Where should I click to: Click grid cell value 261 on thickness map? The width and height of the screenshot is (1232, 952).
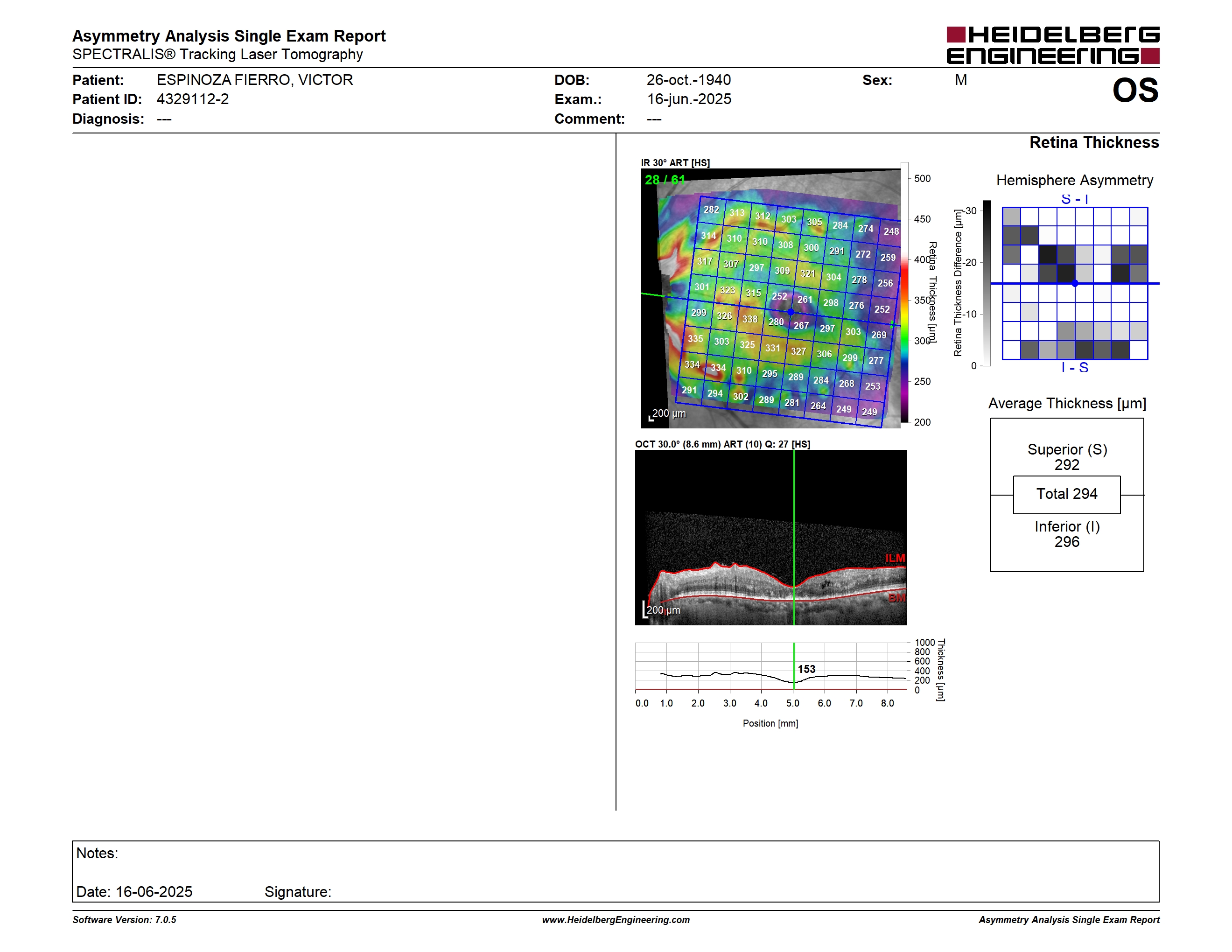click(805, 300)
